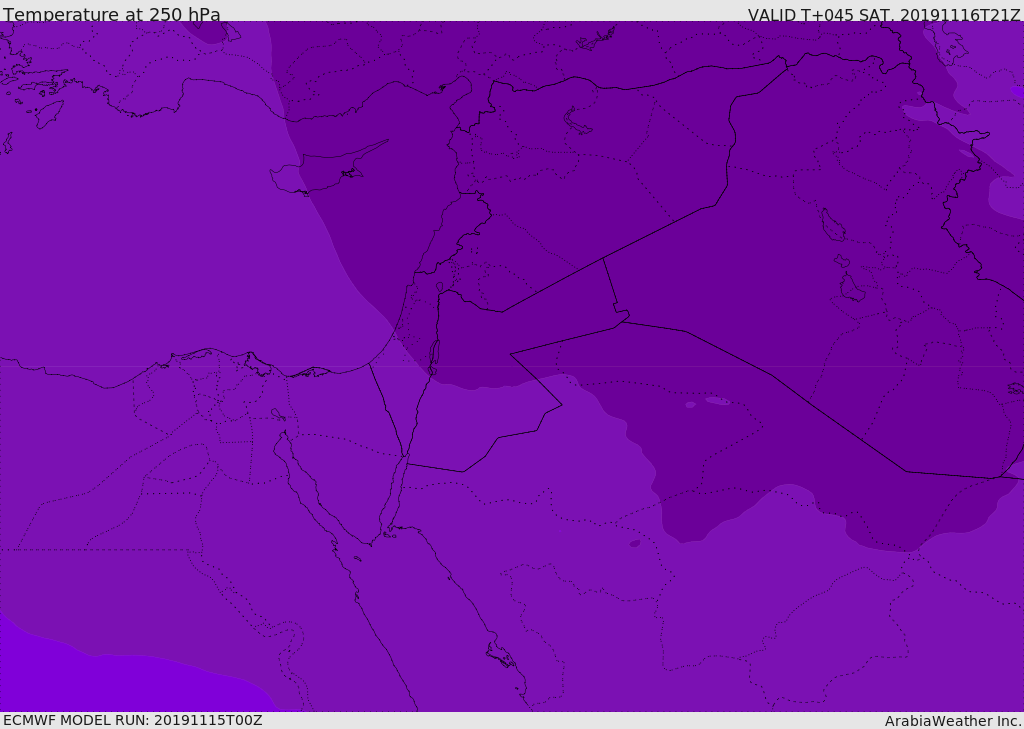Screen dimensions: 1024x729
Task: Click the 'ECMWF MODEL RUN: 20191115T00Z' text
Action: 133,720
